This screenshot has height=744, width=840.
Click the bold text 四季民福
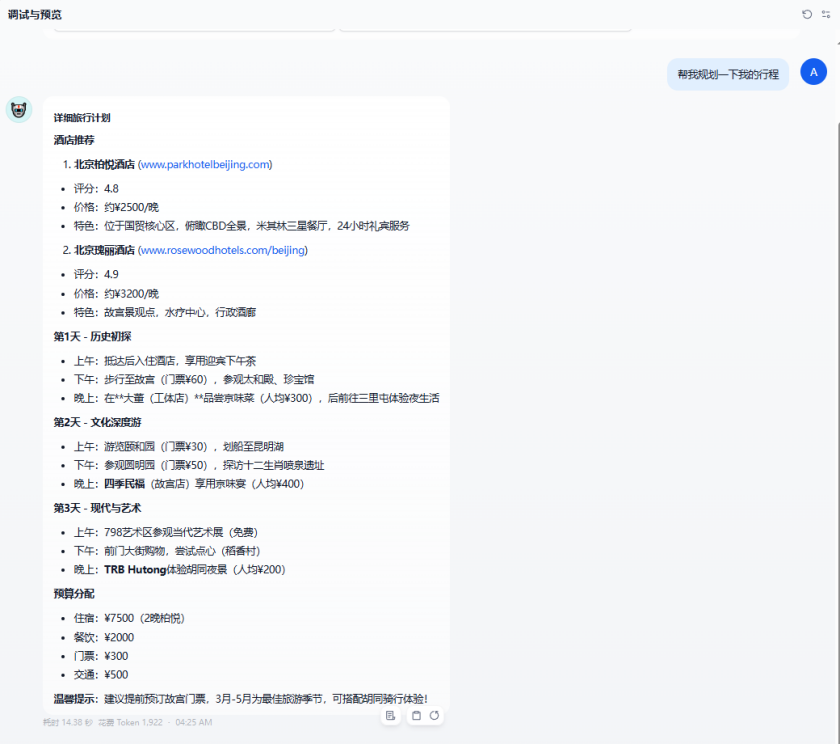[124, 484]
